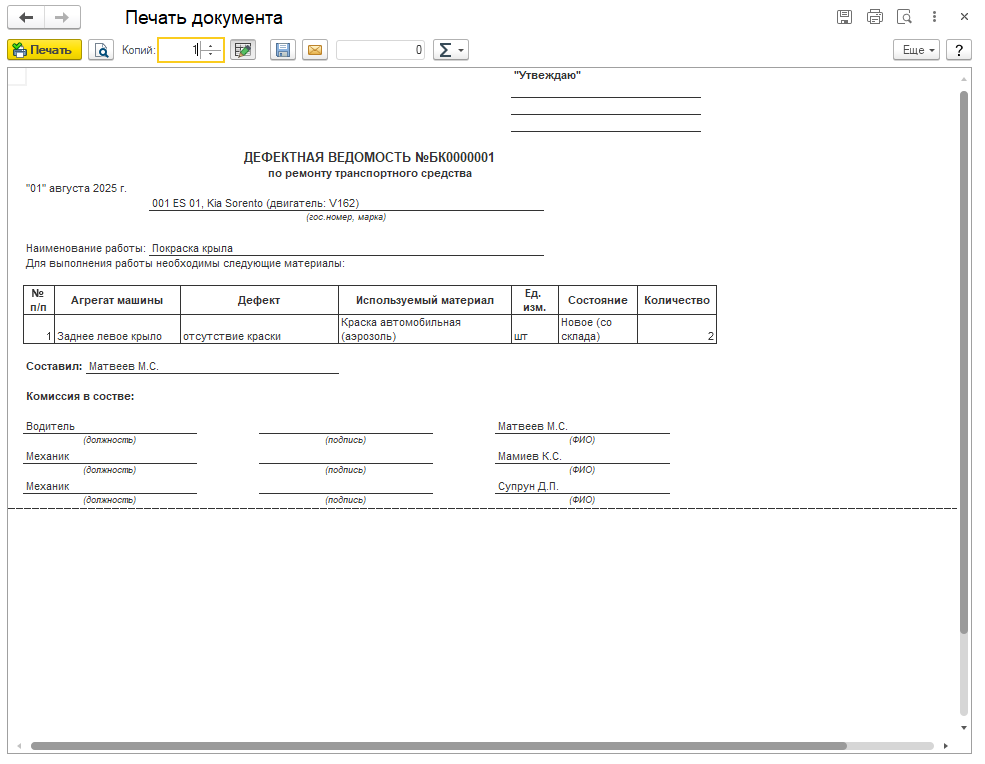Expand the sum (Σ) dropdown
The image size is (985, 764).
(451, 50)
